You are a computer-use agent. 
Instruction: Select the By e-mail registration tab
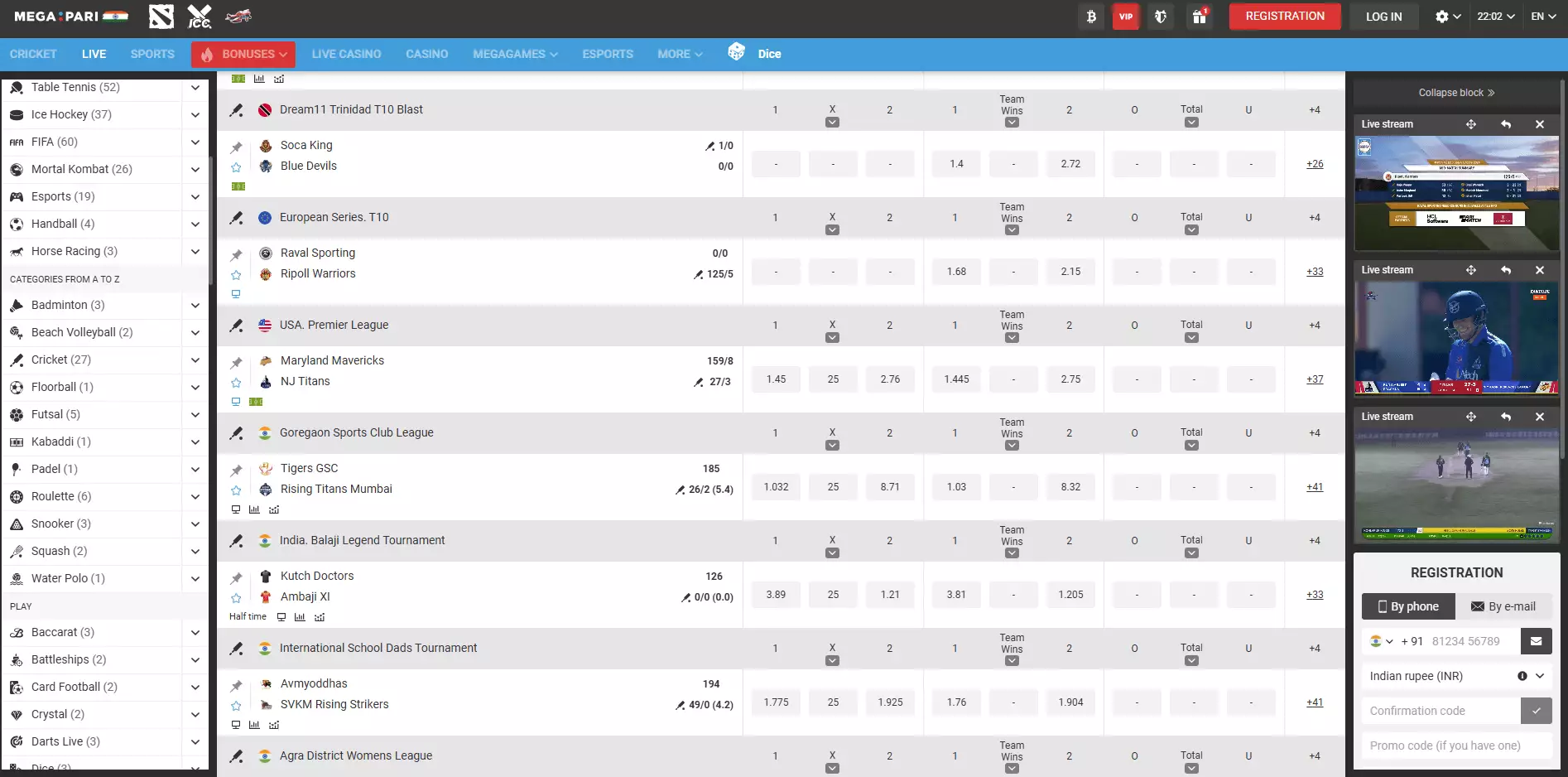(x=1503, y=606)
